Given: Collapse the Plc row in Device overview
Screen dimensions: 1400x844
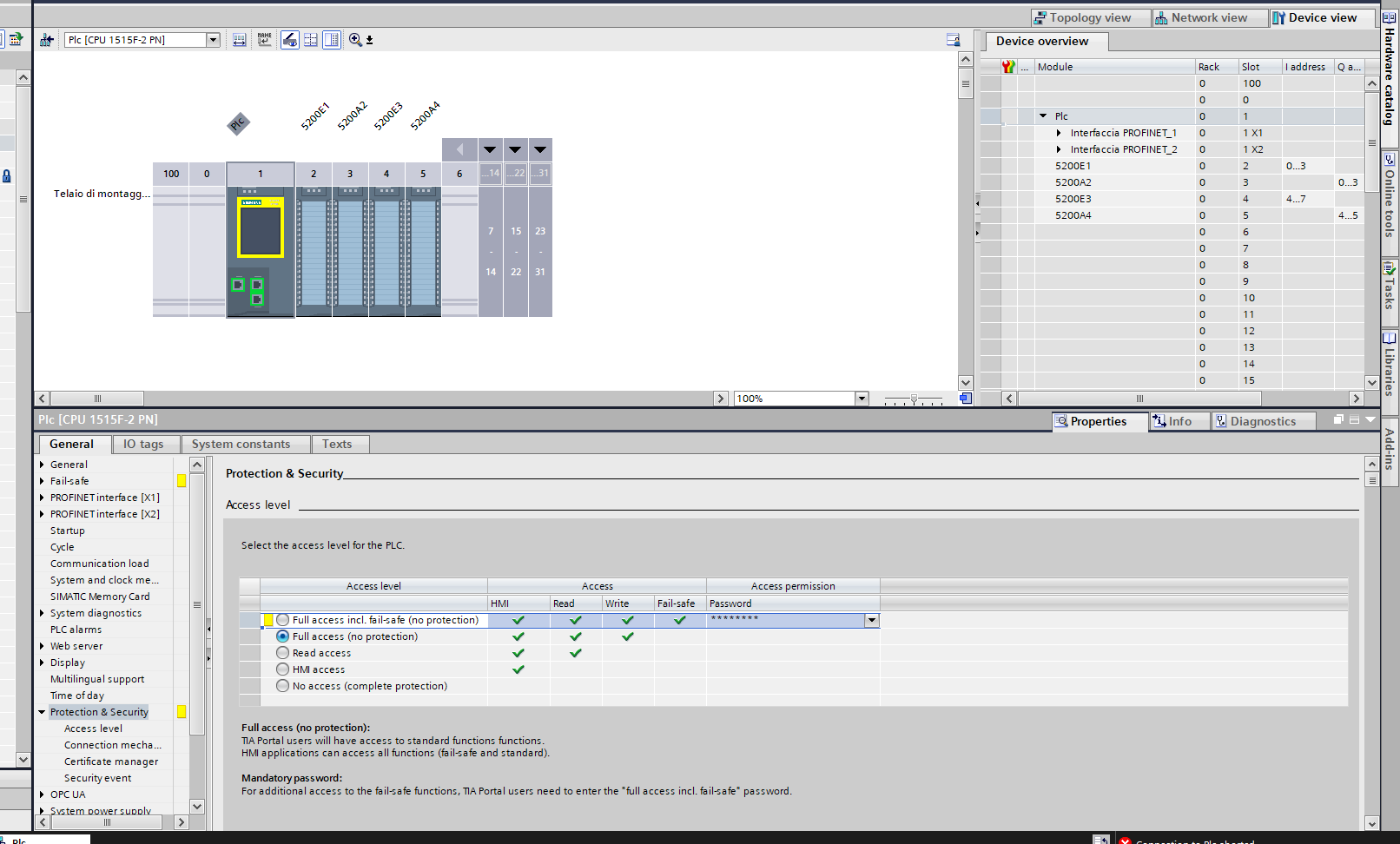Looking at the screenshot, I should click(1043, 116).
